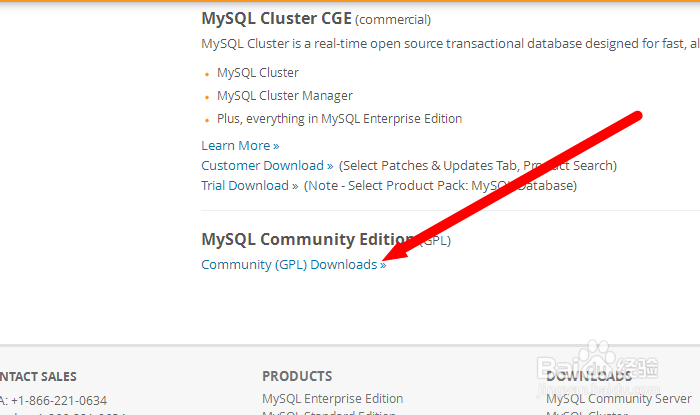Click the sales phone number +1-866-221-0634
Image resolution: width=700 pixels, height=415 pixels.
(x=58, y=401)
